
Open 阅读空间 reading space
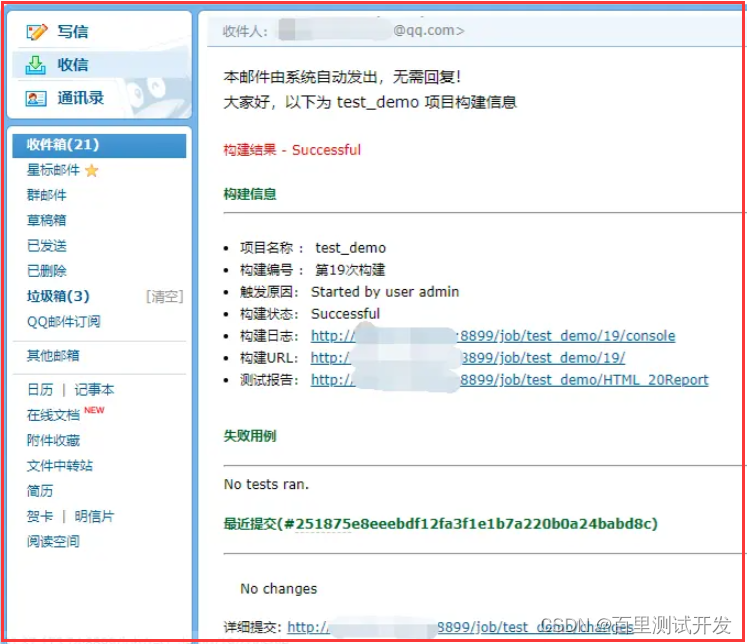tap(53, 541)
